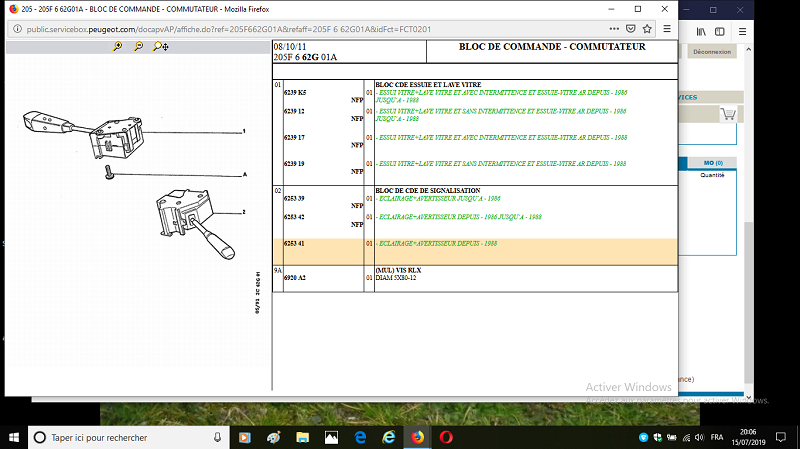Launch Microsoft Edge from taskbar
800x449 pixels.
click(x=360, y=437)
